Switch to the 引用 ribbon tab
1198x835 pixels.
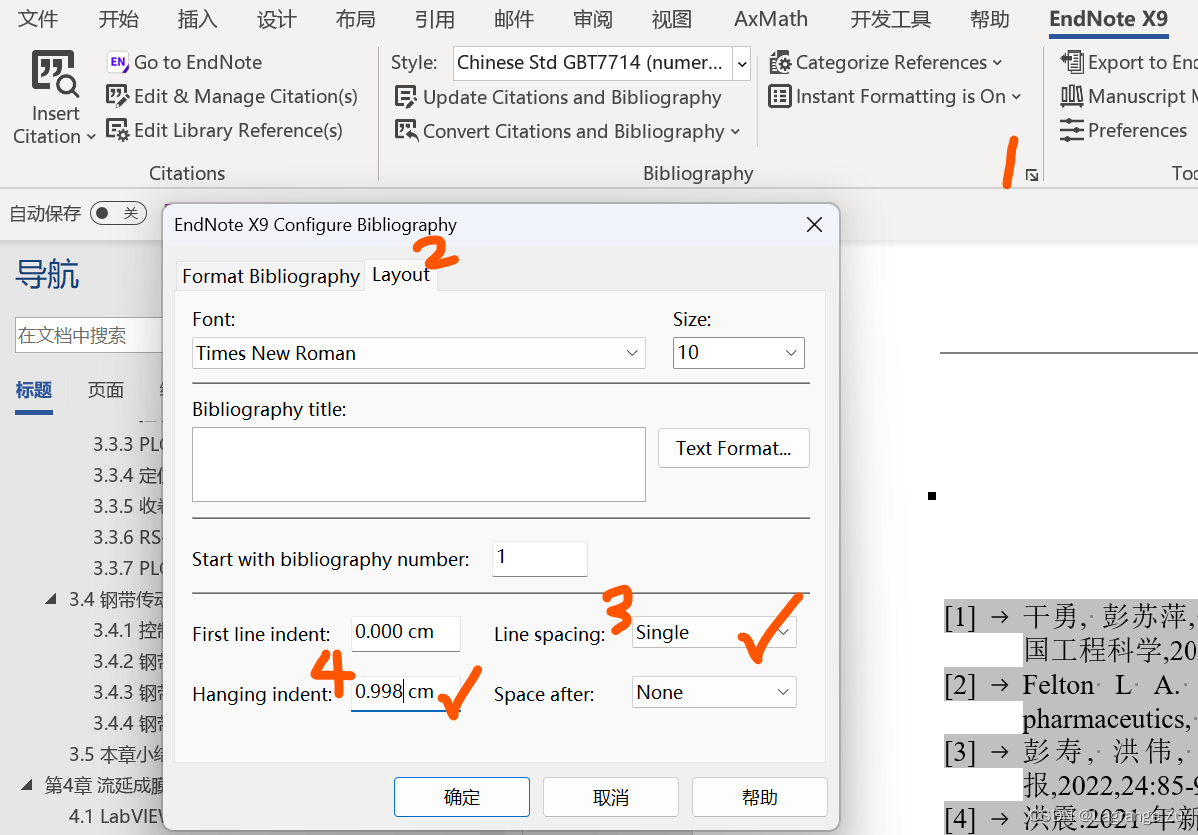click(x=435, y=18)
